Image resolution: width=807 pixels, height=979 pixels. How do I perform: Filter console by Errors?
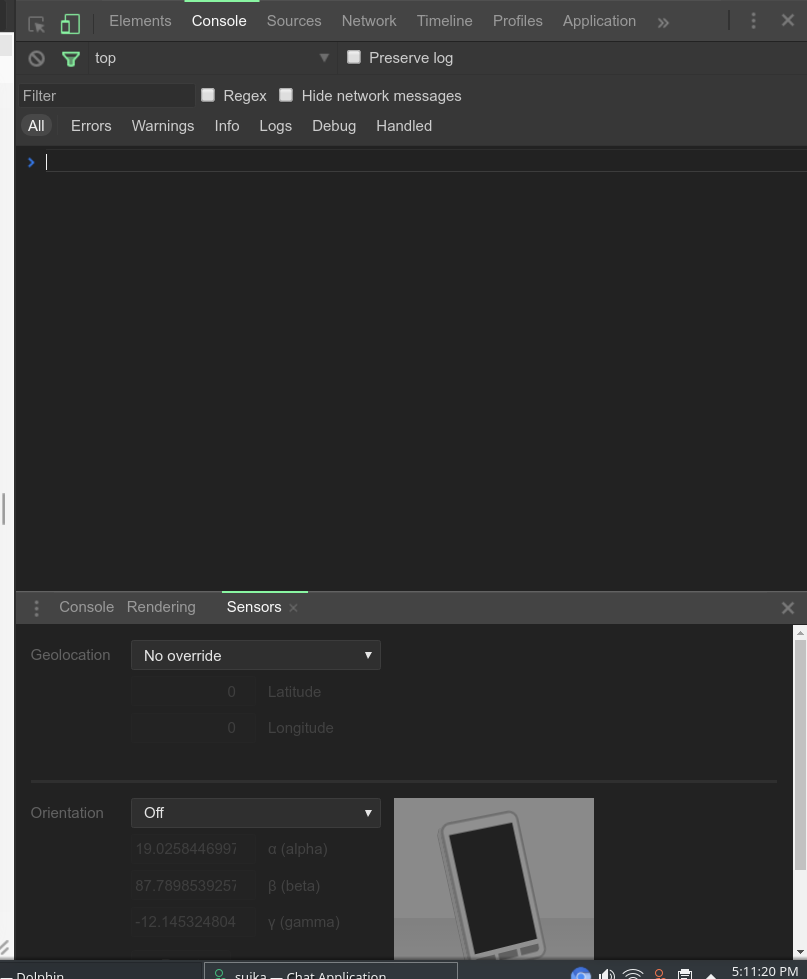coord(91,125)
